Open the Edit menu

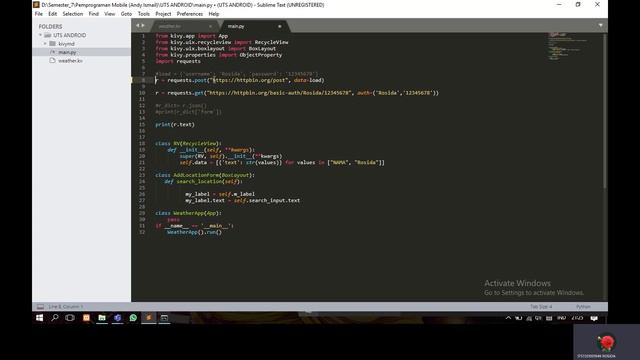(53, 14)
